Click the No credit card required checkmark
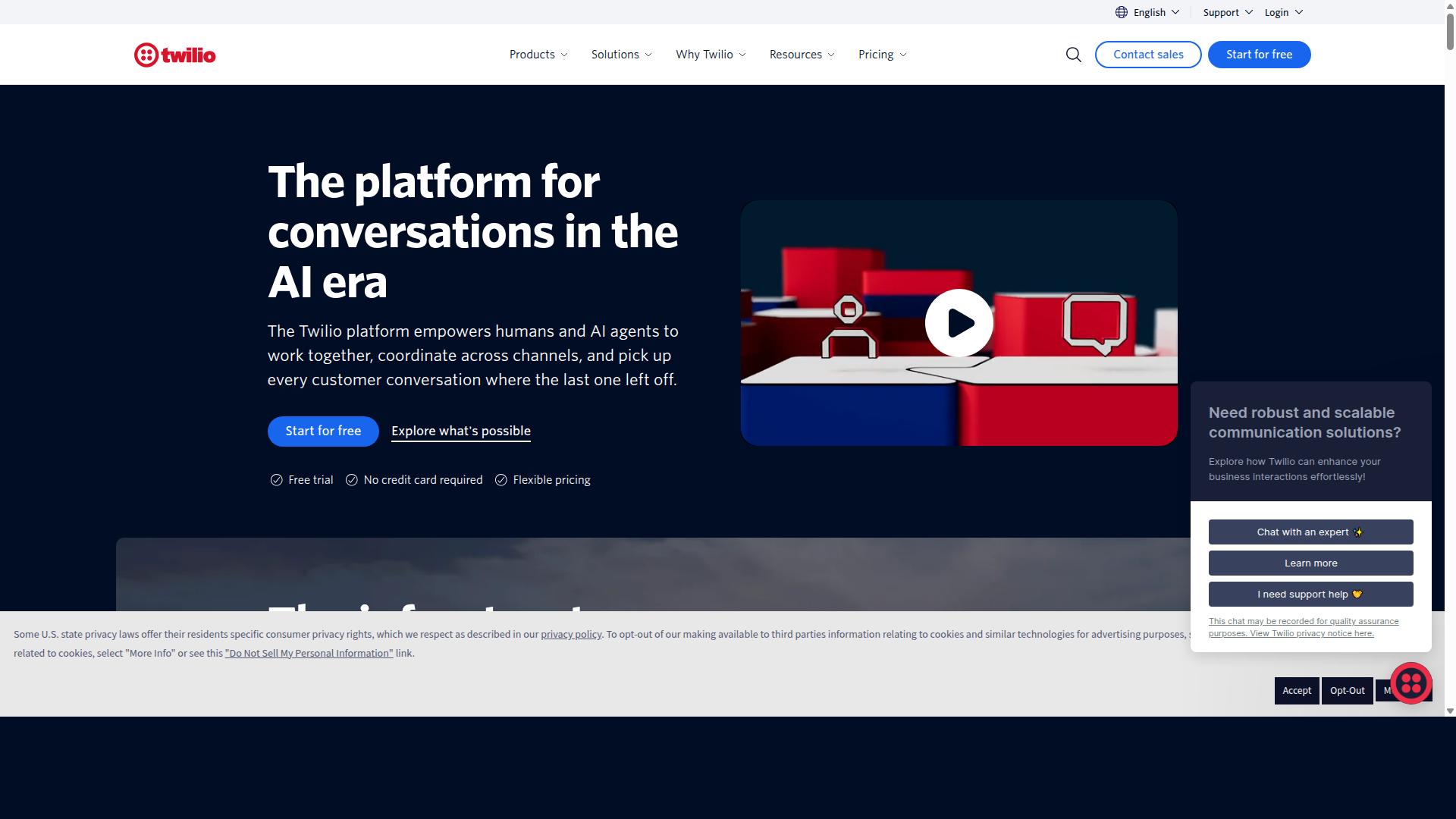Viewport: 1456px width, 819px height. 351,480
